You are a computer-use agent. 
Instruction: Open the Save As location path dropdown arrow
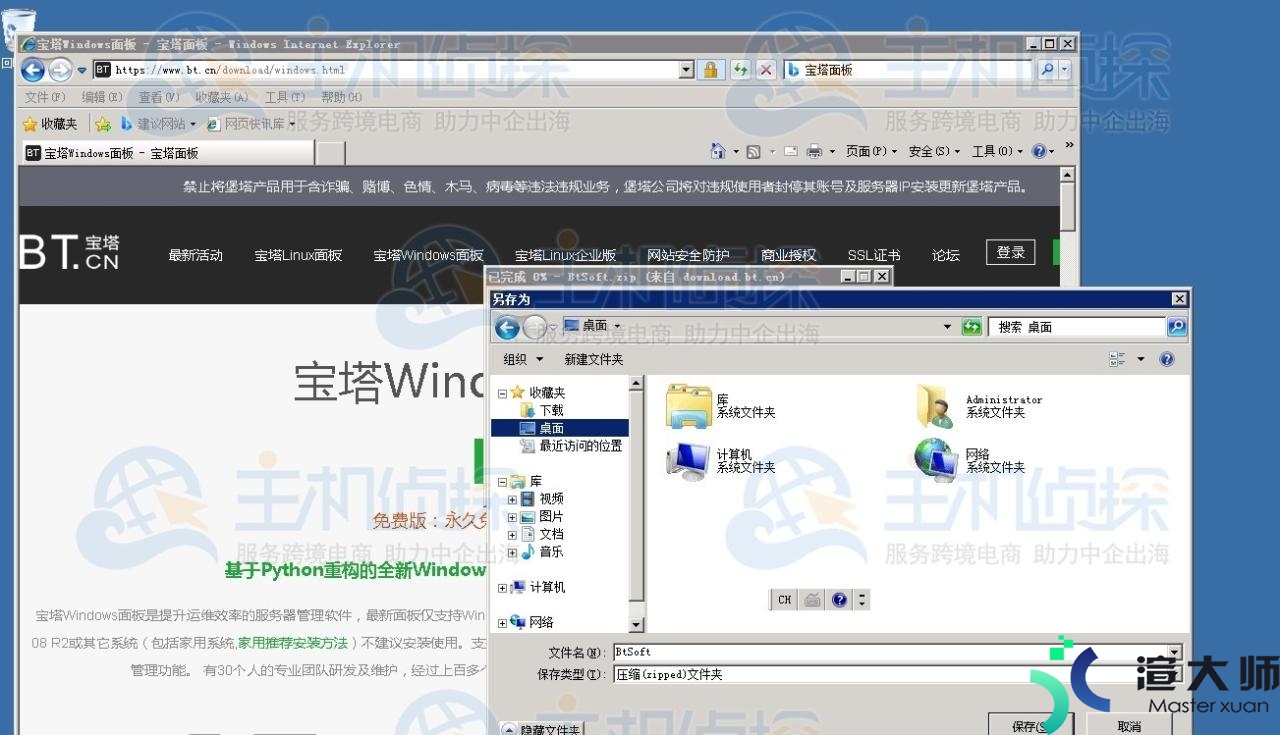click(x=947, y=327)
